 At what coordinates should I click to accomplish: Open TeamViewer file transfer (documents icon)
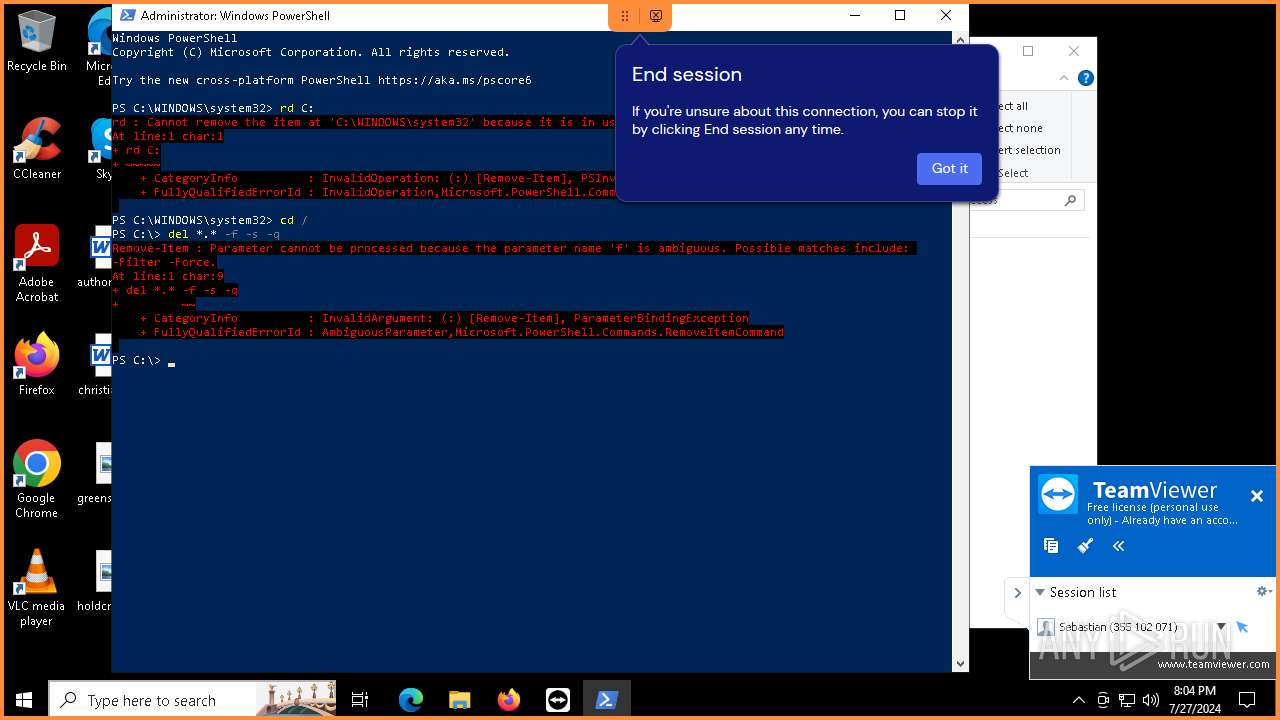click(1050, 545)
